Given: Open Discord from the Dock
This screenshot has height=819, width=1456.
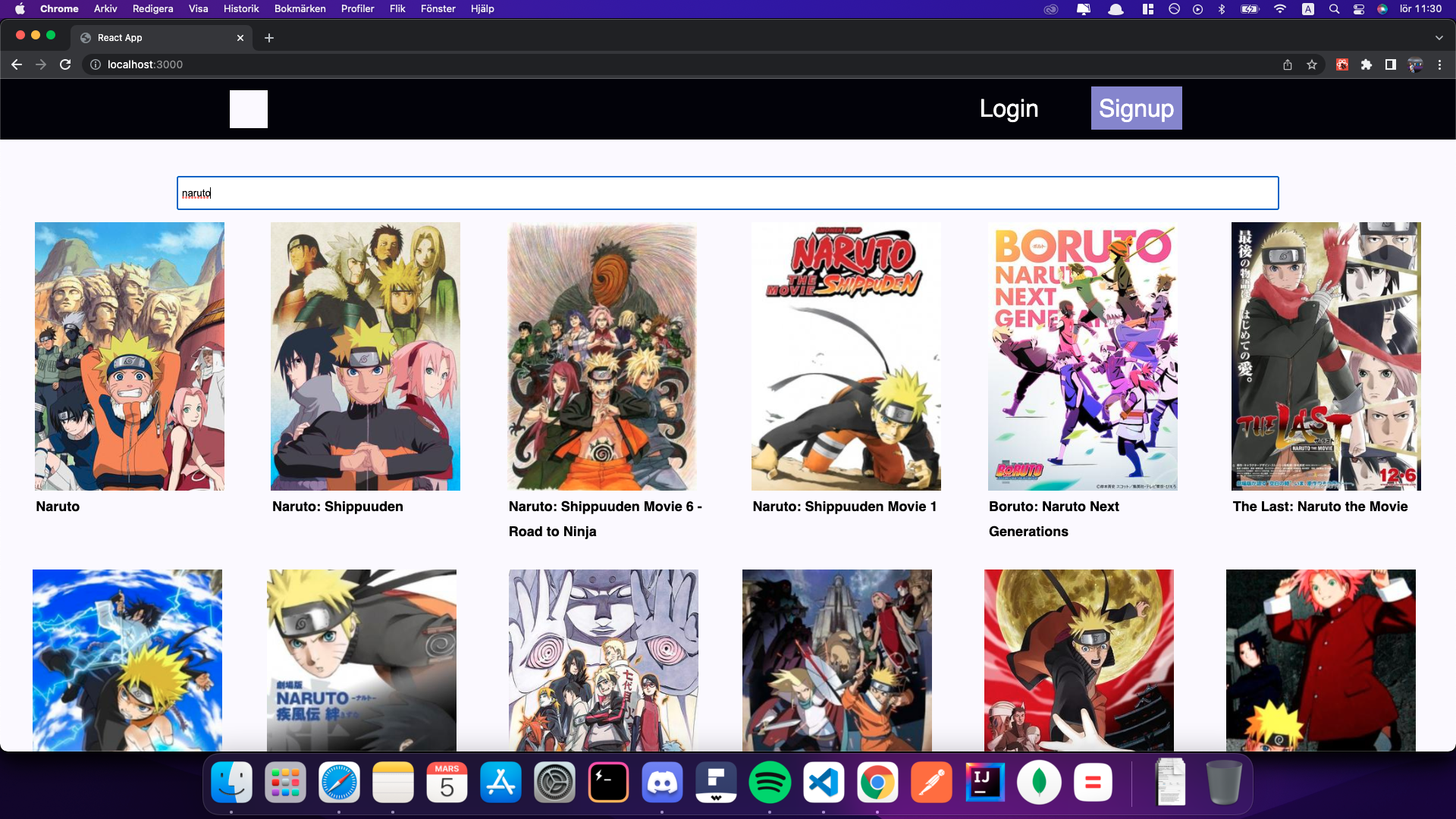Looking at the screenshot, I should point(662,783).
